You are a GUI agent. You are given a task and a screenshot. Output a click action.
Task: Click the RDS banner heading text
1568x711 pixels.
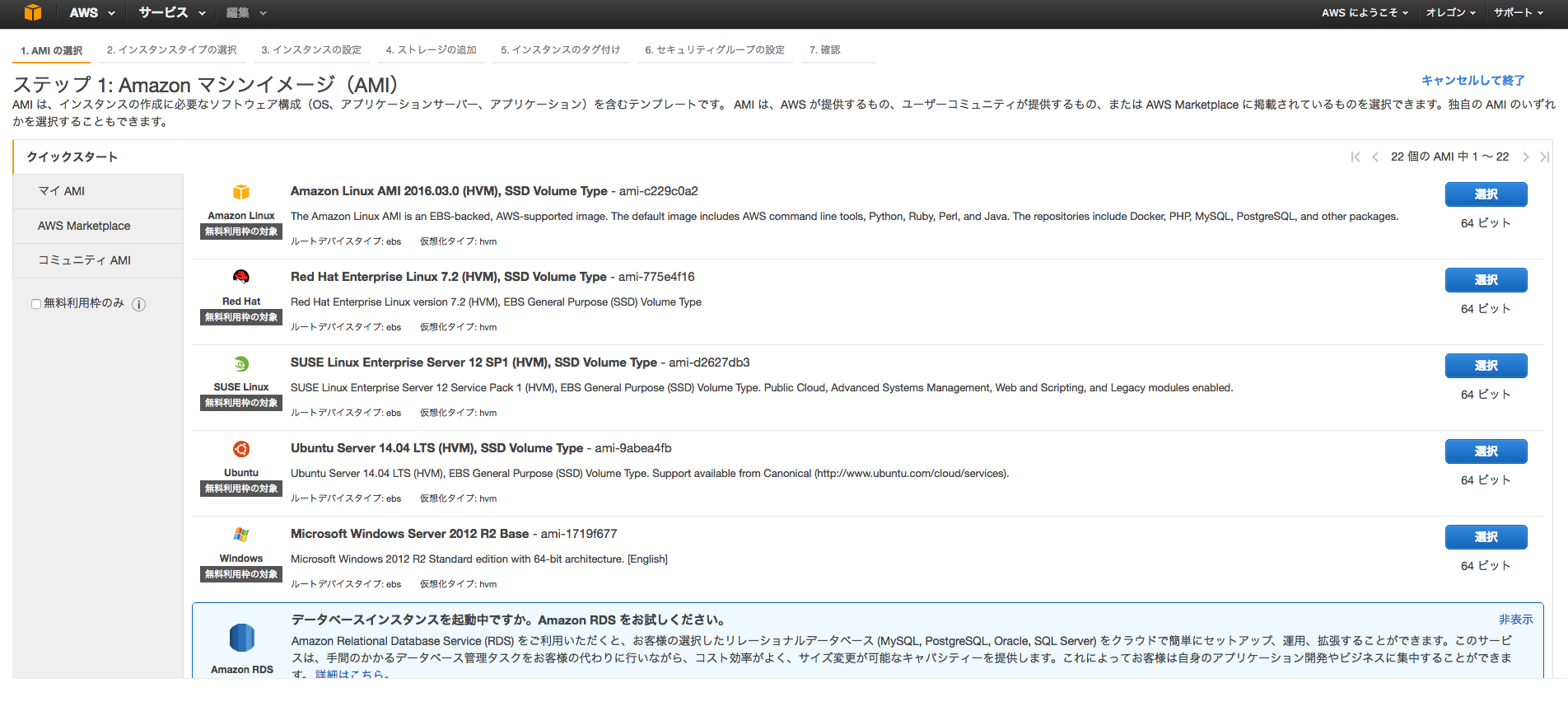pyautogui.click(x=508, y=620)
